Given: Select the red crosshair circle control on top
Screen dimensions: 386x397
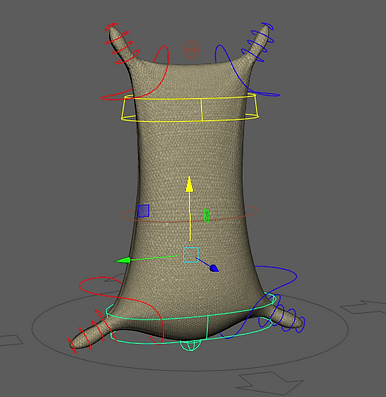Looking at the screenshot, I should point(192,50).
